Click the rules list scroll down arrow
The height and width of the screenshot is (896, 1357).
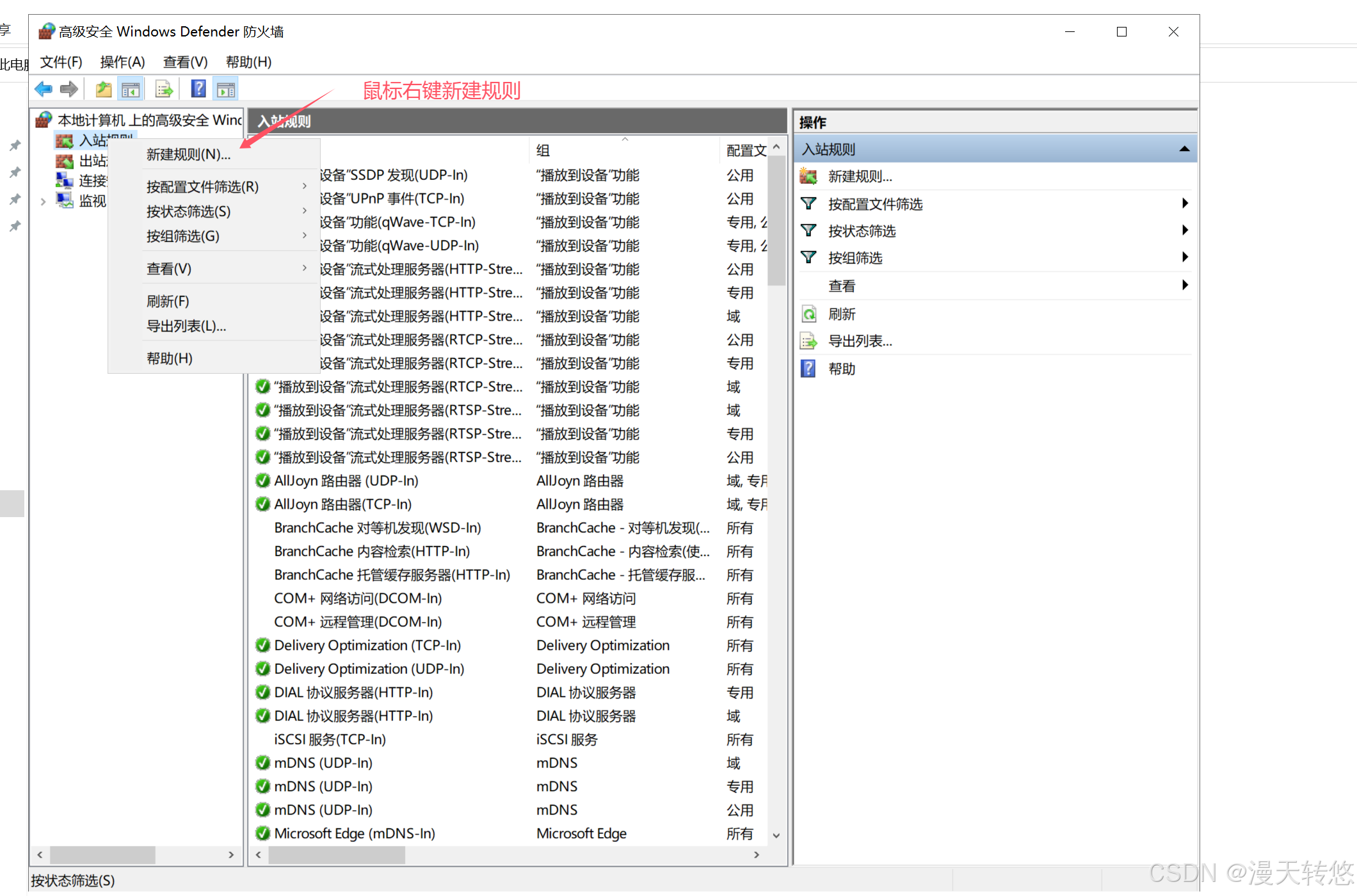(x=776, y=835)
